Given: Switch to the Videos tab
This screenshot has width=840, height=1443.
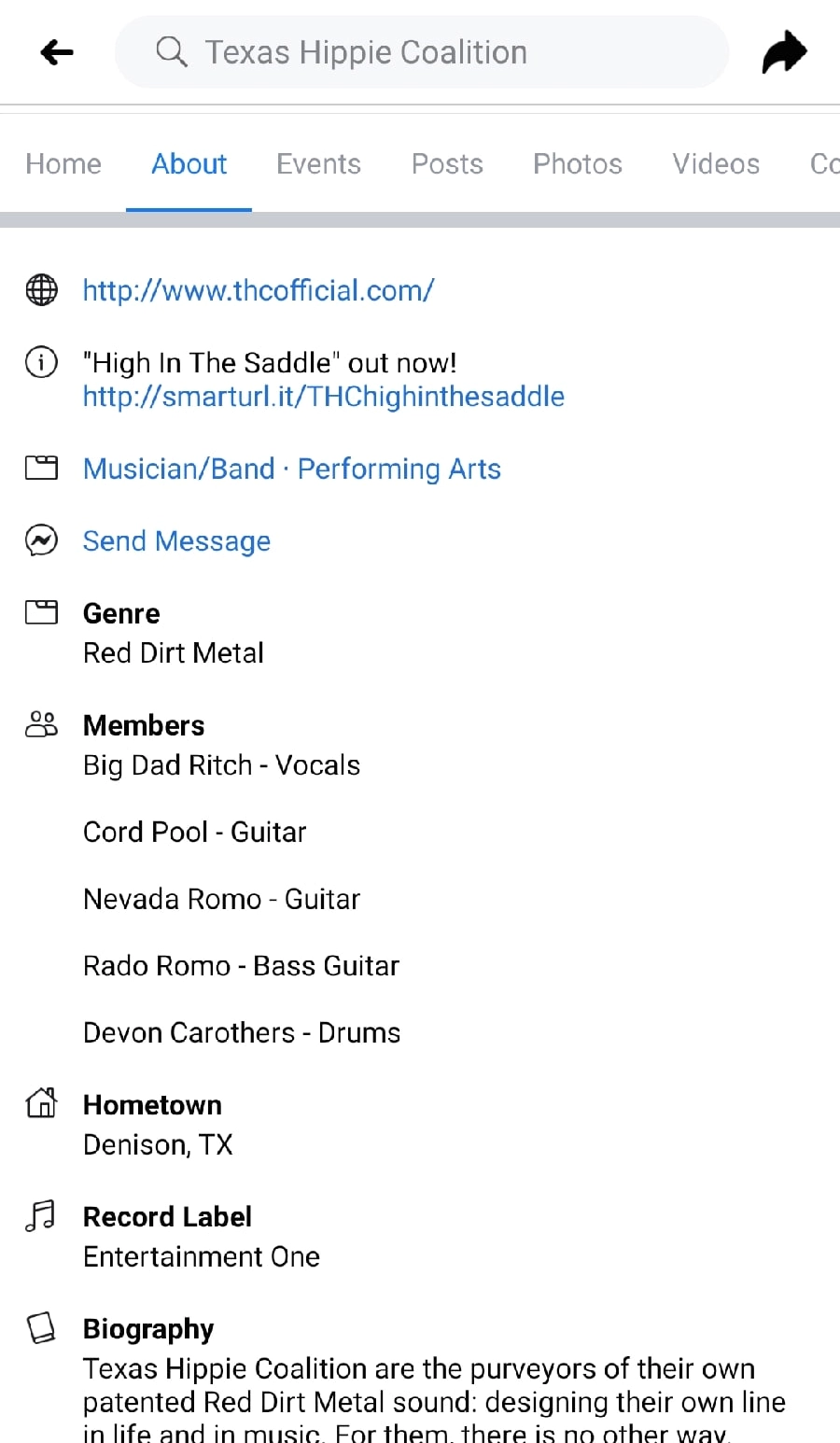Looking at the screenshot, I should (x=715, y=163).
